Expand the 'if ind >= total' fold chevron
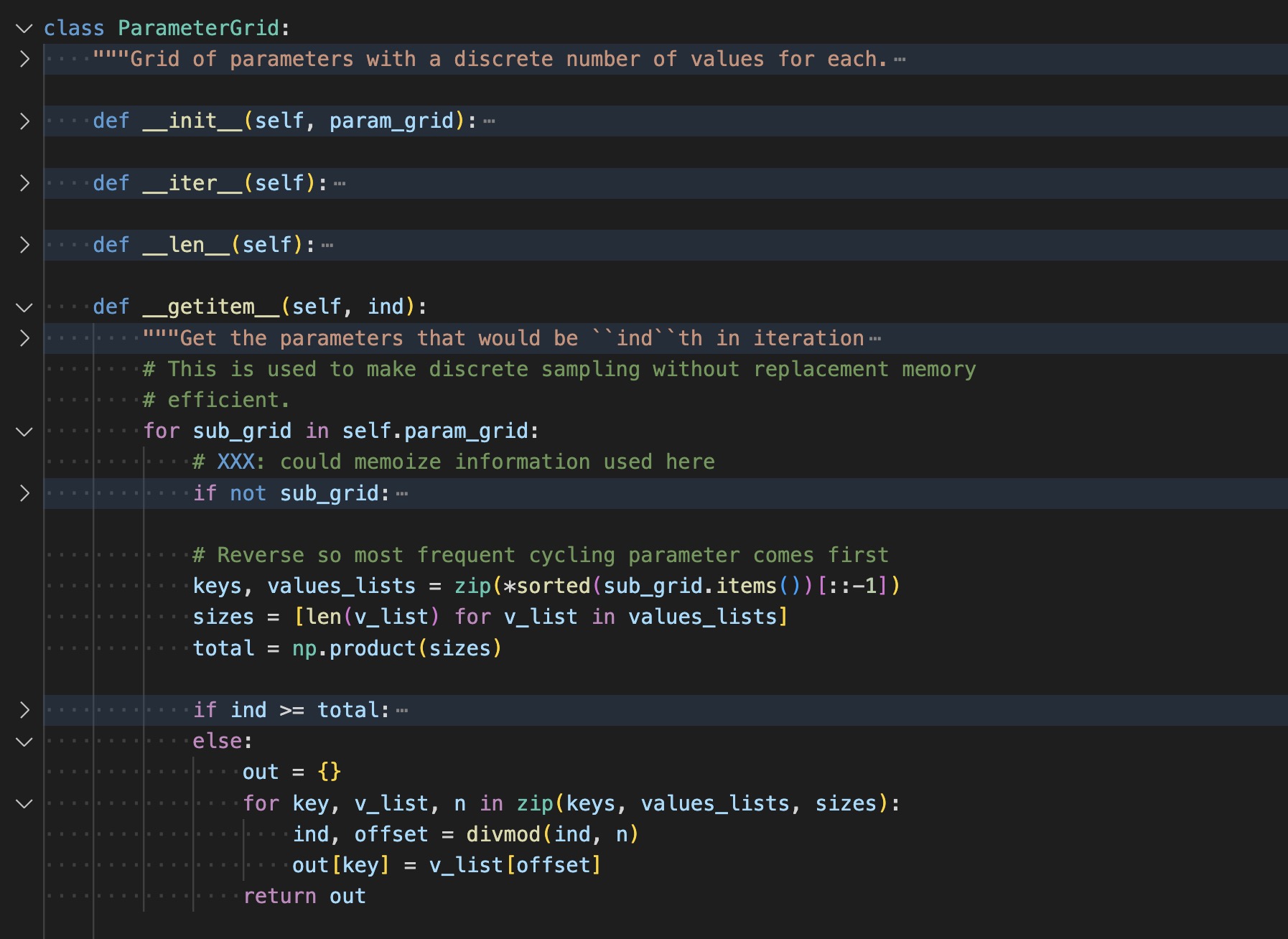The image size is (1288, 939). click(24, 710)
